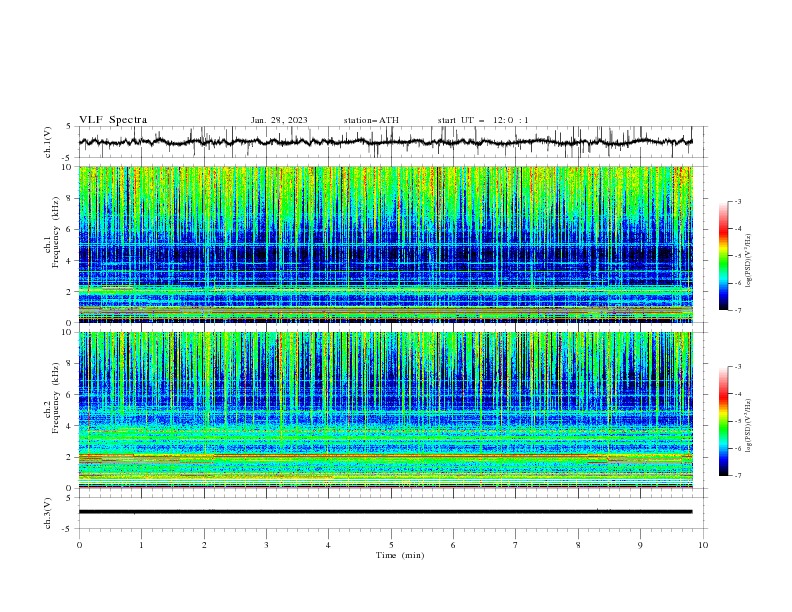This screenshot has width=792, height=612.
Task: Click the upper colorbar's log(PSD) label
Action: tap(748, 261)
